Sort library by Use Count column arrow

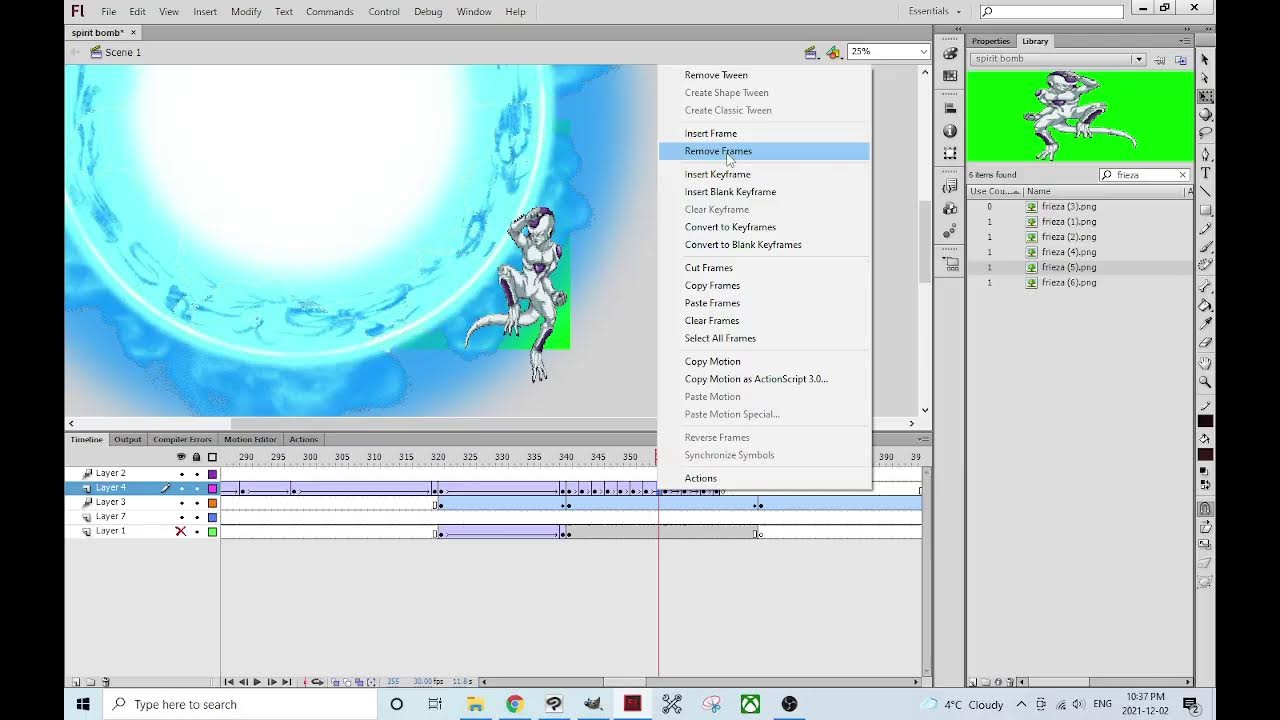(x=1017, y=191)
